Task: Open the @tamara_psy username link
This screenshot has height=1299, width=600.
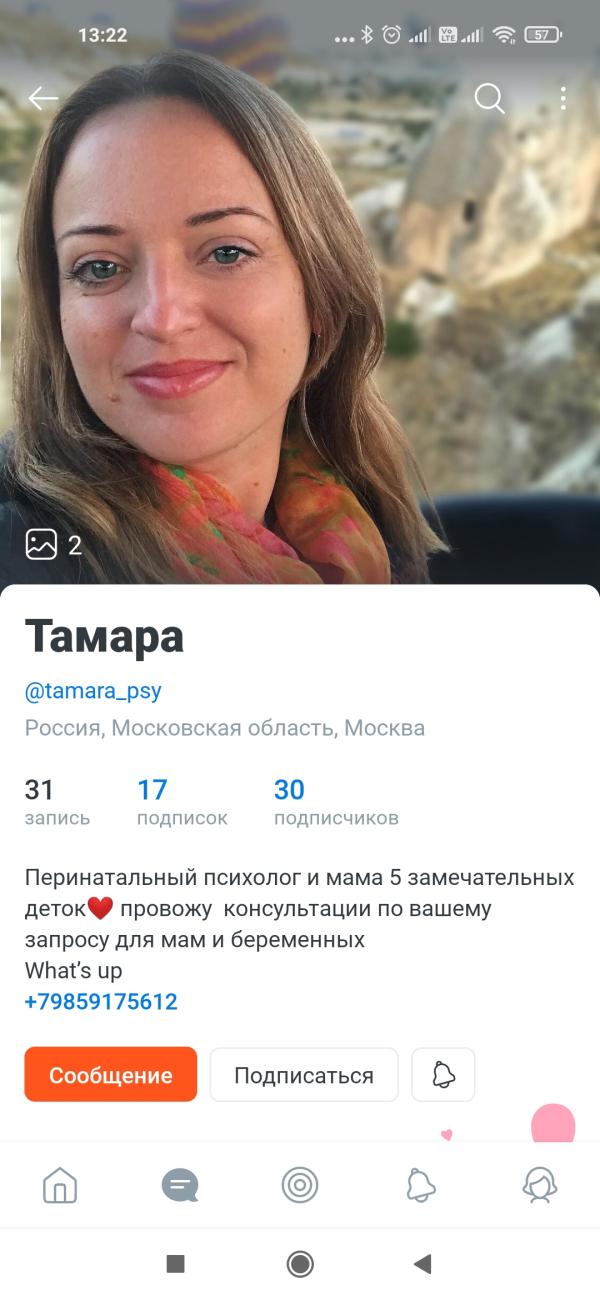Action: coord(93,691)
